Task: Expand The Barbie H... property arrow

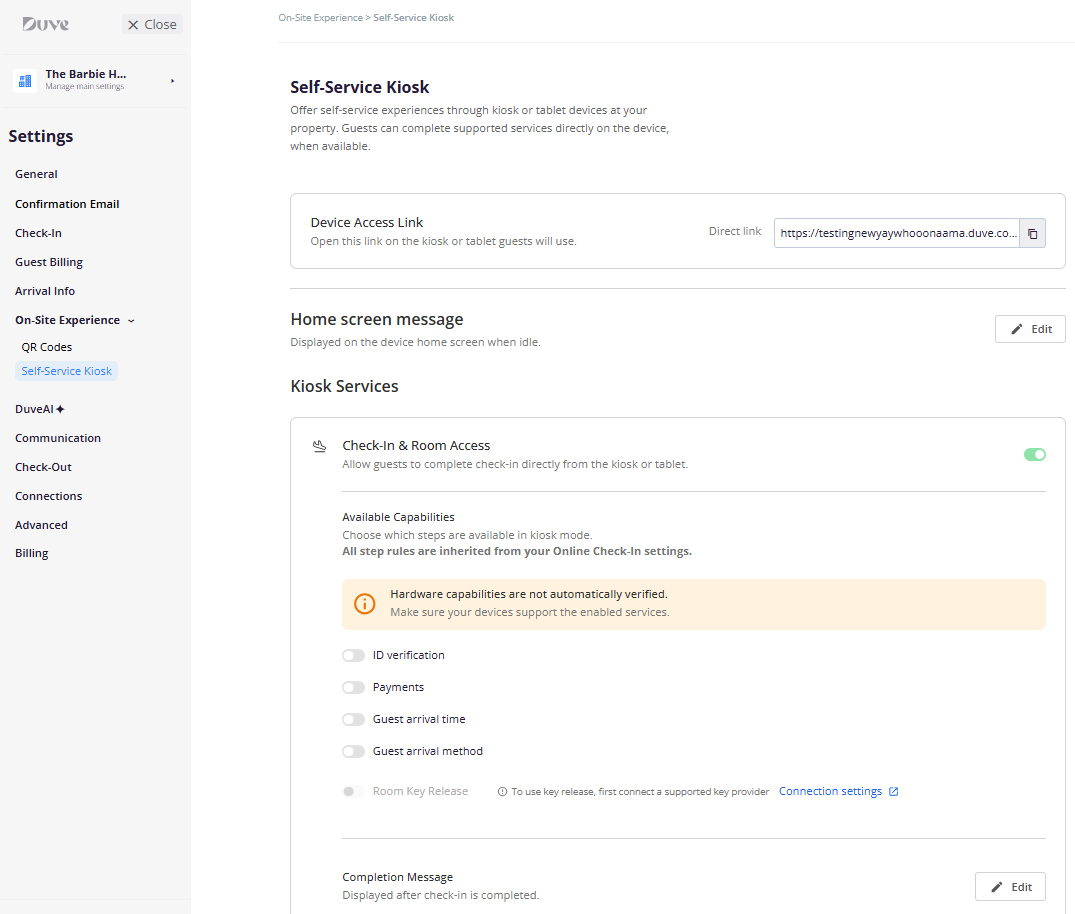Action: [172, 81]
